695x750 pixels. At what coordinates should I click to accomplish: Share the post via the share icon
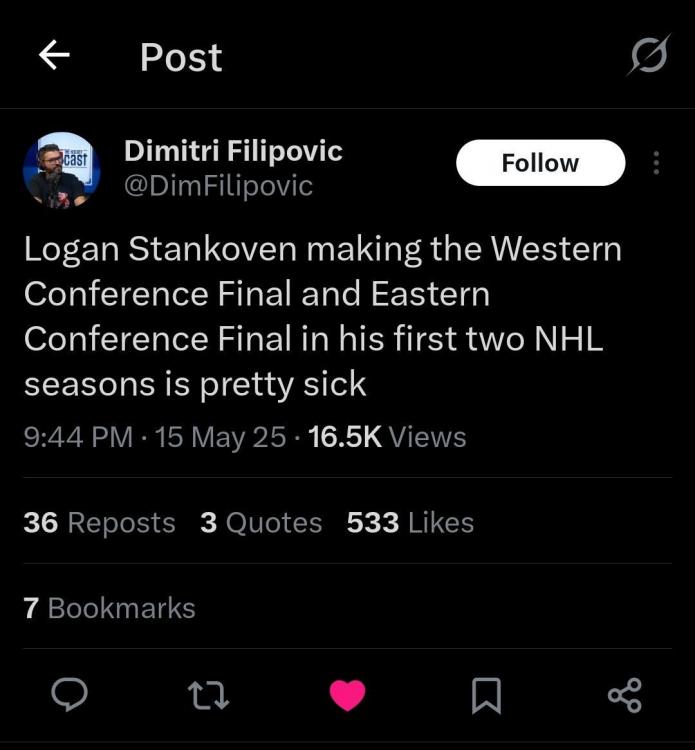(x=625, y=695)
